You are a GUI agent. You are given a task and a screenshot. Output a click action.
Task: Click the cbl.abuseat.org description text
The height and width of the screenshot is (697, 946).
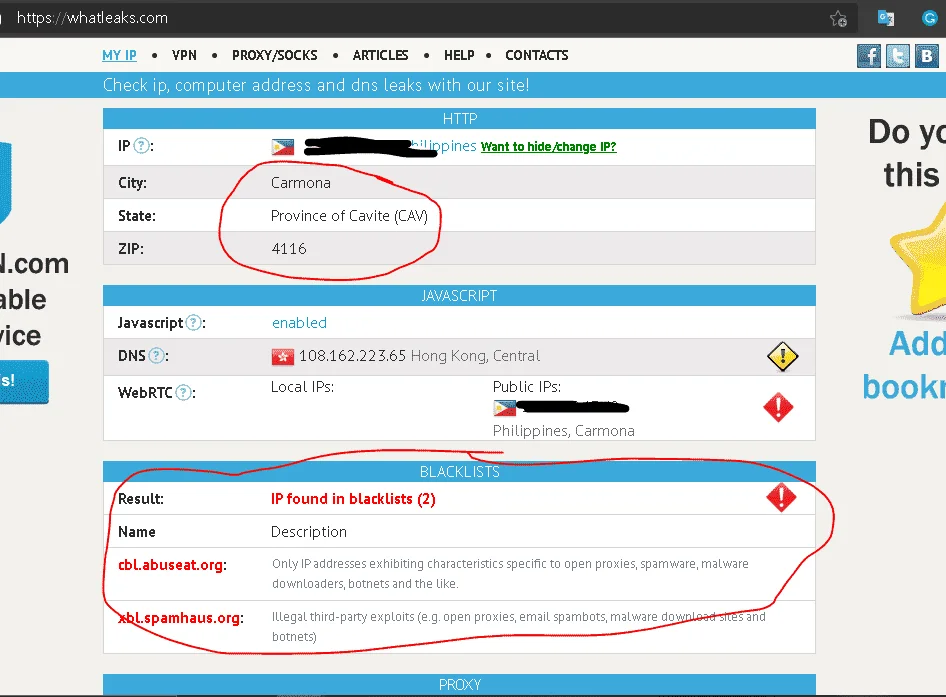tap(510, 574)
